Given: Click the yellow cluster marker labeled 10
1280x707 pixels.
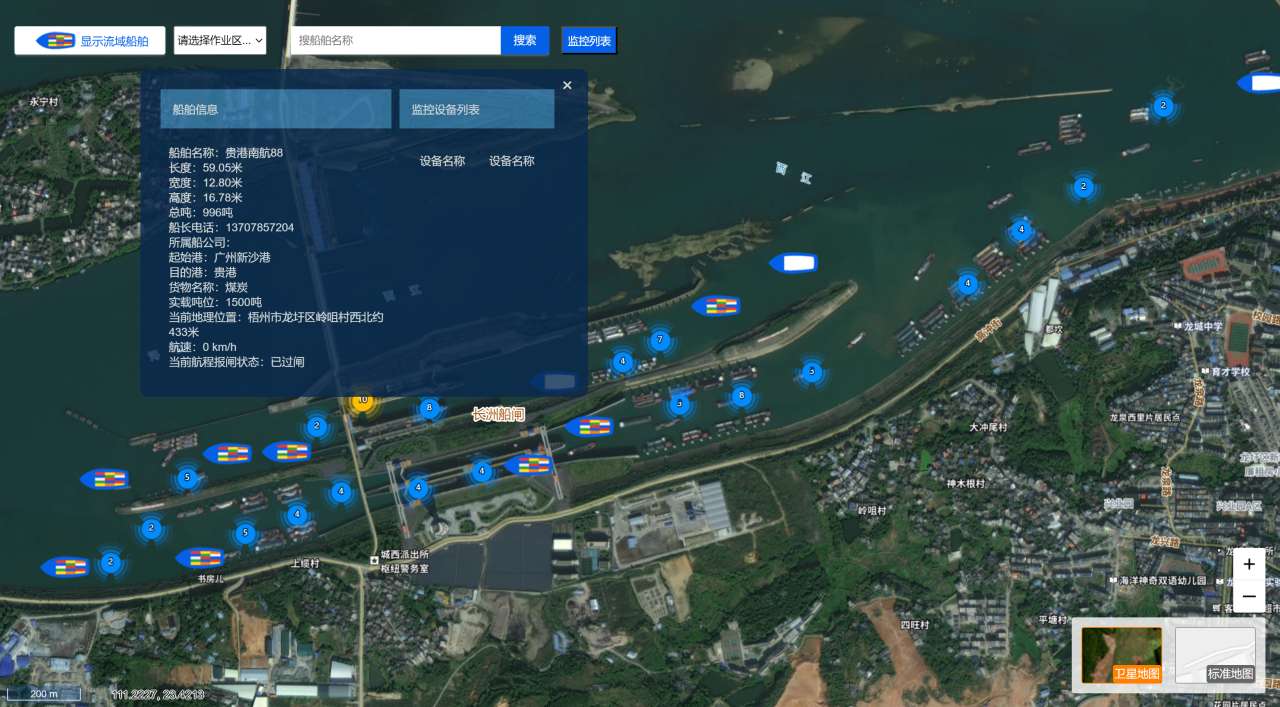Looking at the screenshot, I should (x=363, y=400).
